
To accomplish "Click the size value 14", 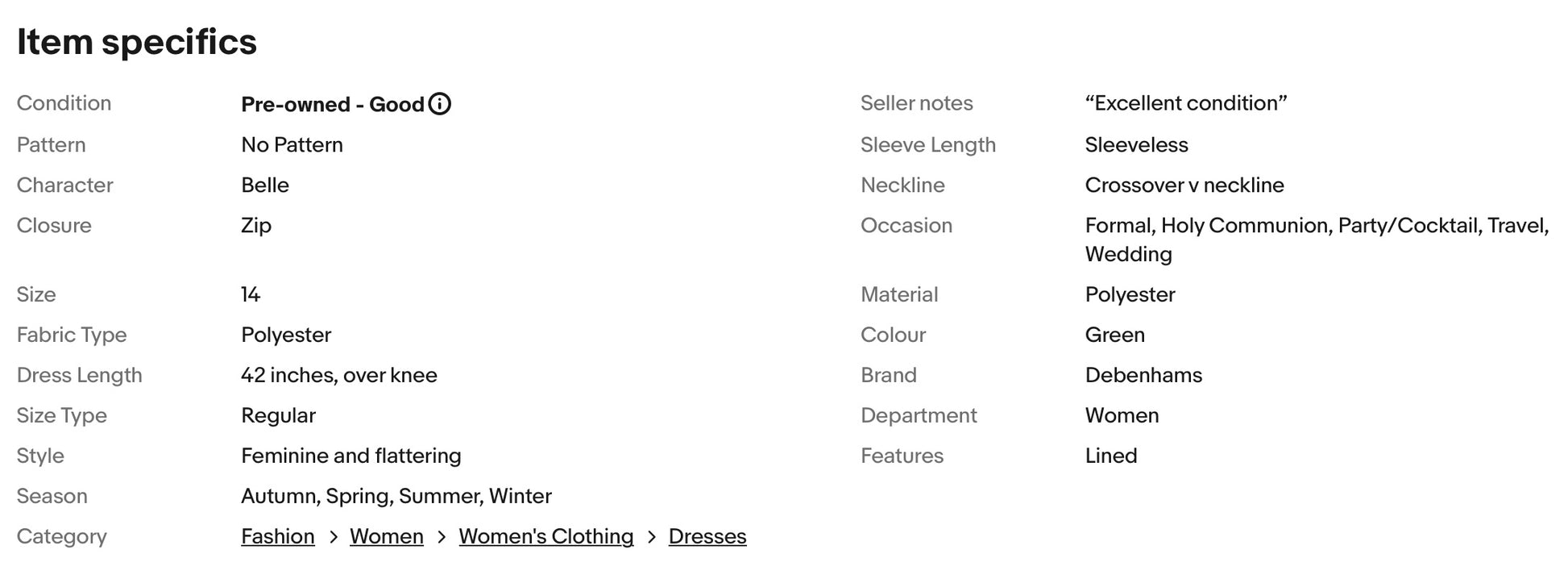I will (251, 294).
